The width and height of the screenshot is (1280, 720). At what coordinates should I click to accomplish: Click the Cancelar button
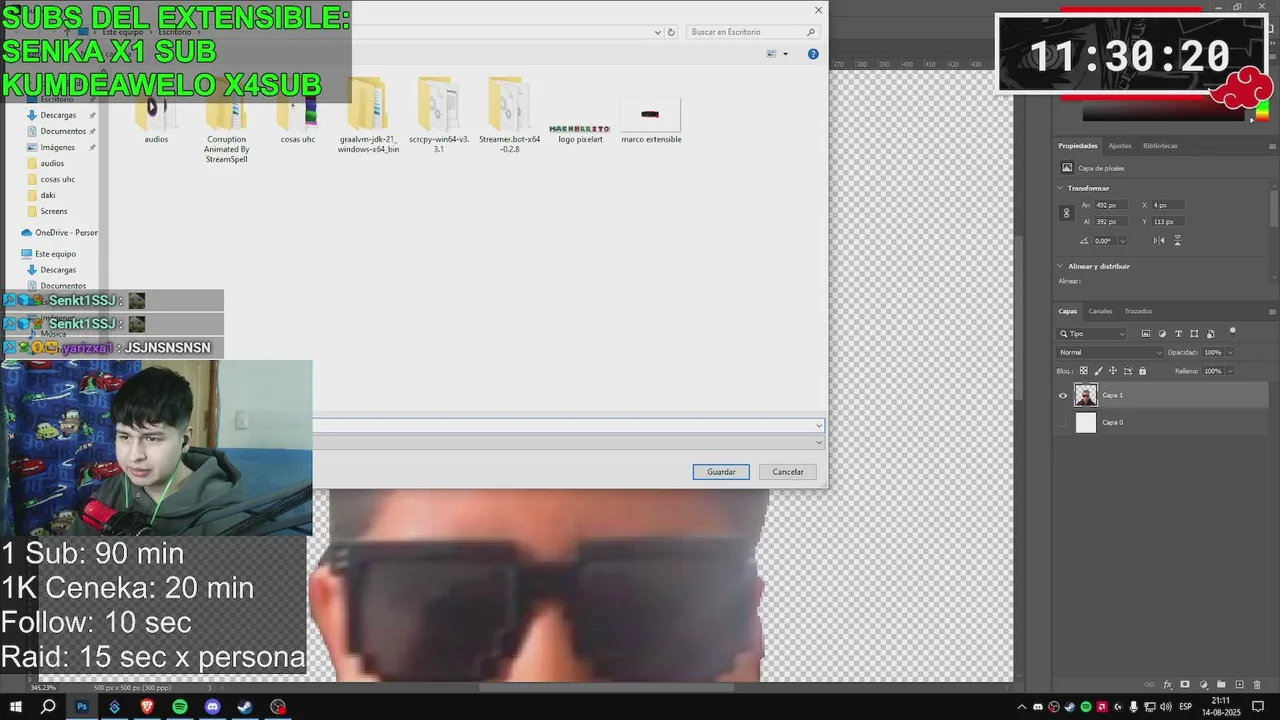coord(788,472)
